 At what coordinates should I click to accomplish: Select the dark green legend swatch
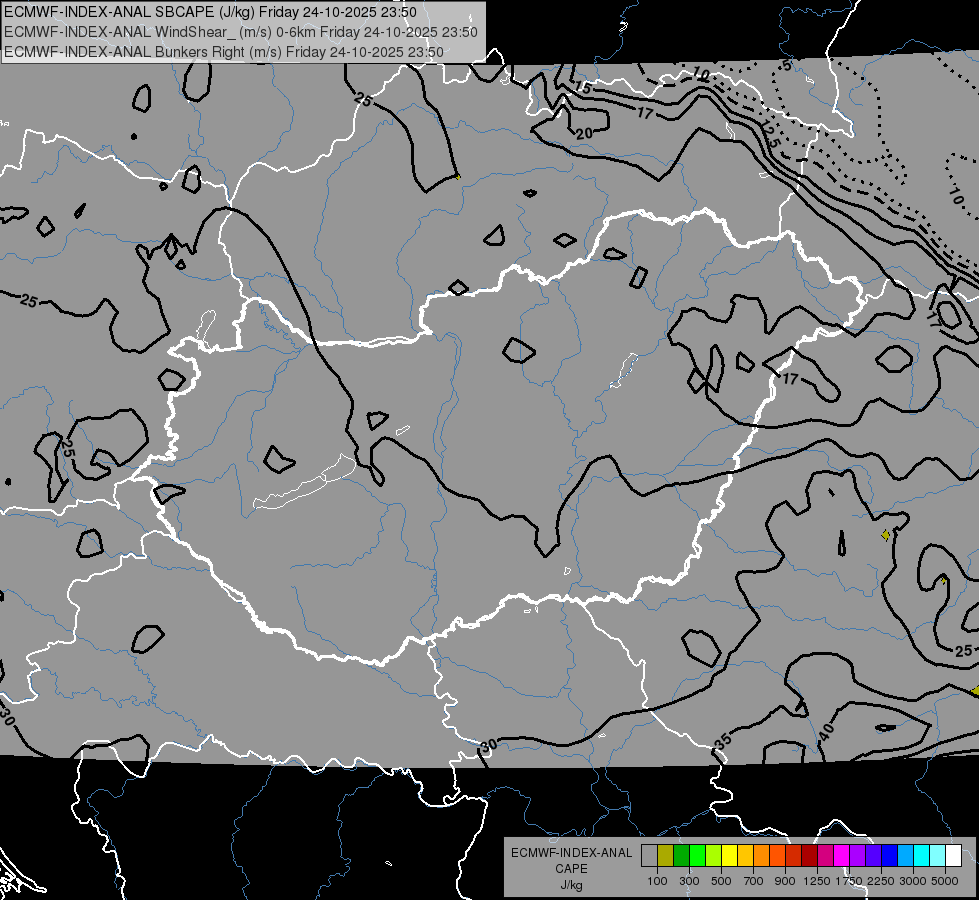tap(681, 856)
